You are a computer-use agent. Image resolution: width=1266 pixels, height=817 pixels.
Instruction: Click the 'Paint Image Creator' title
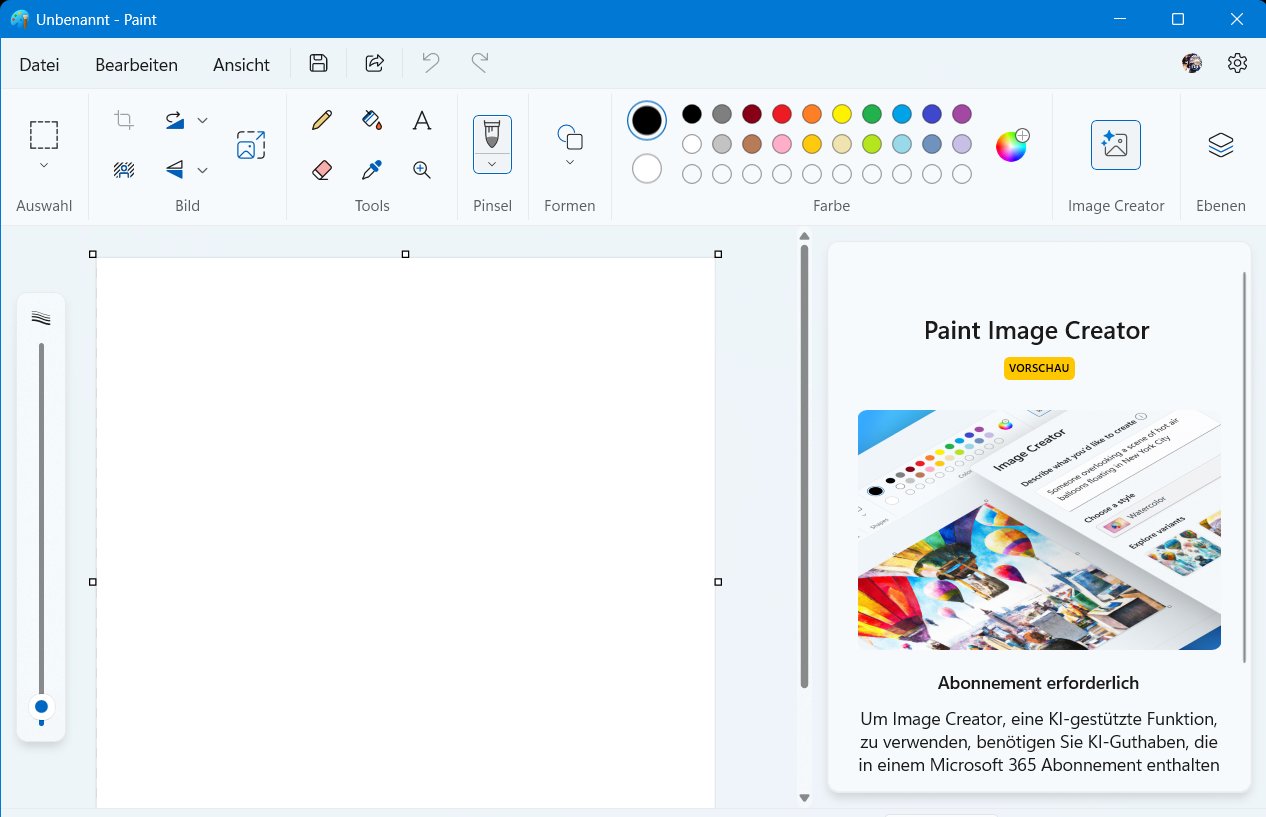click(x=1037, y=330)
